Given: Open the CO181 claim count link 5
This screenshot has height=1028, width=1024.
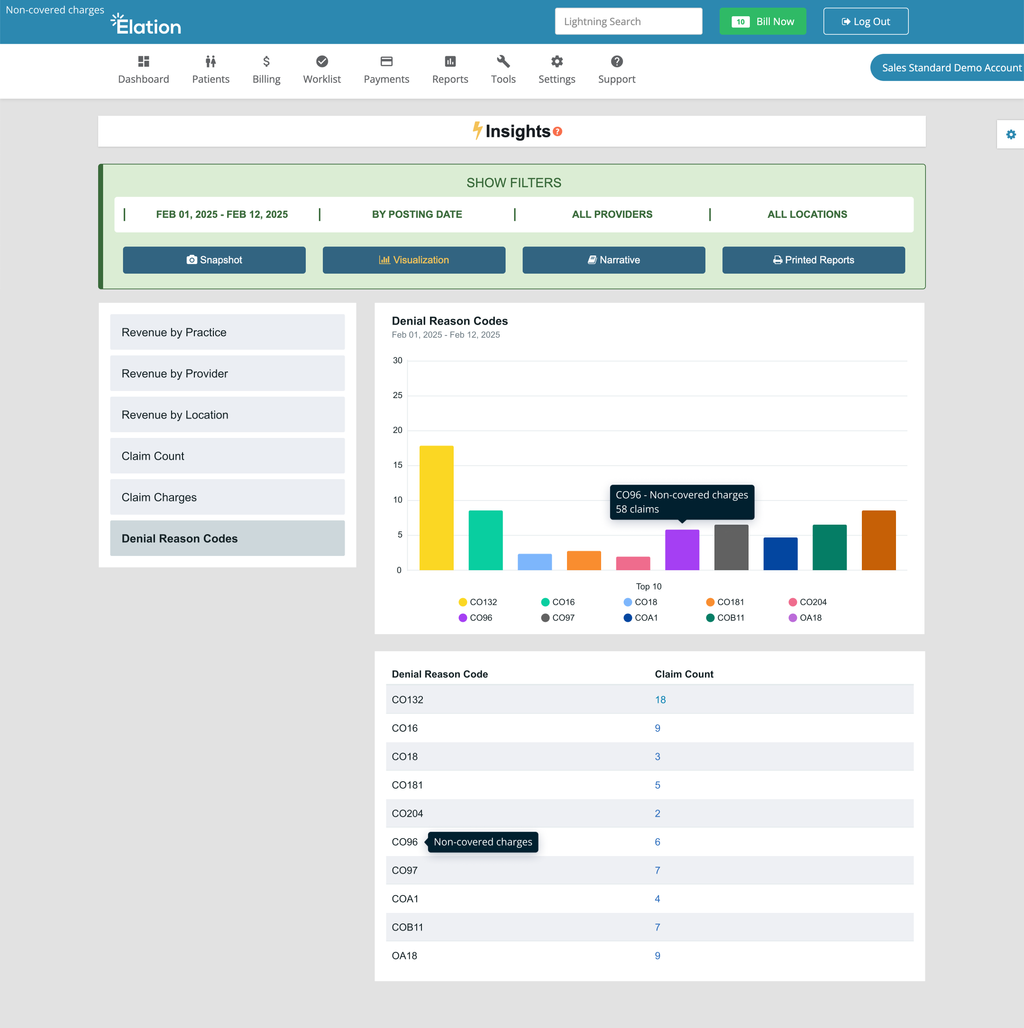Looking at the screenshot, I should [x=658, y=785].
